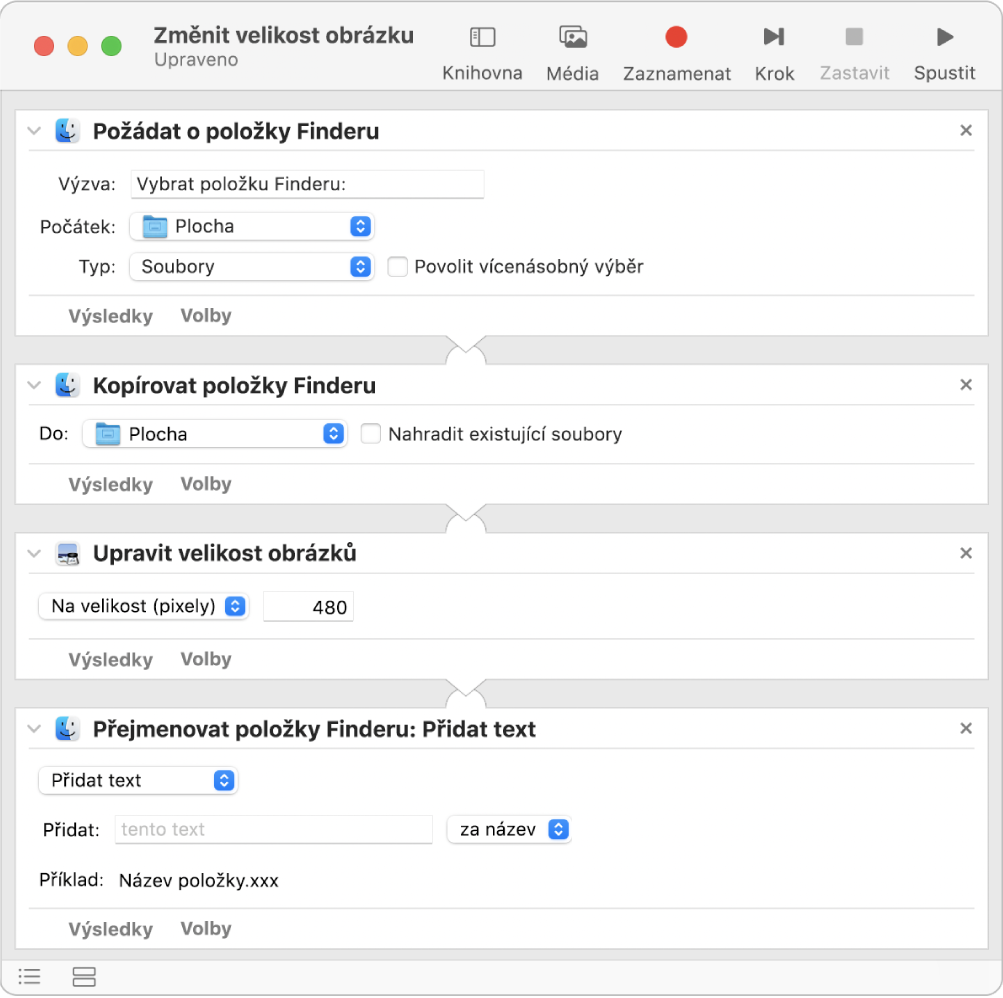Toggle Nahradit existující soubory checkbox
Screen dimensions: 1003x998
371,434
